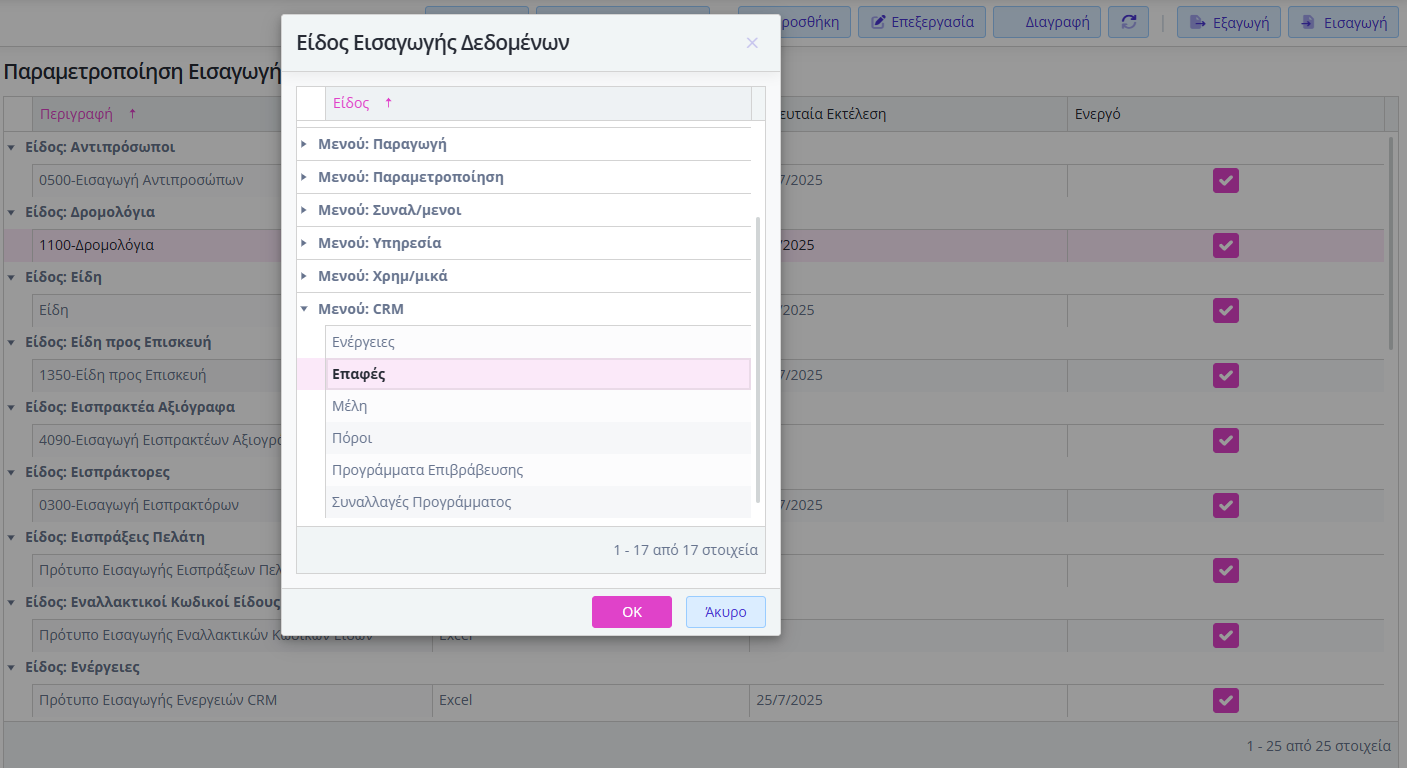This screenshot has height=768, width=1407.
Task: Close the Είδος Εισαγωγής Δεδομένων dialog
Action: 752,43
